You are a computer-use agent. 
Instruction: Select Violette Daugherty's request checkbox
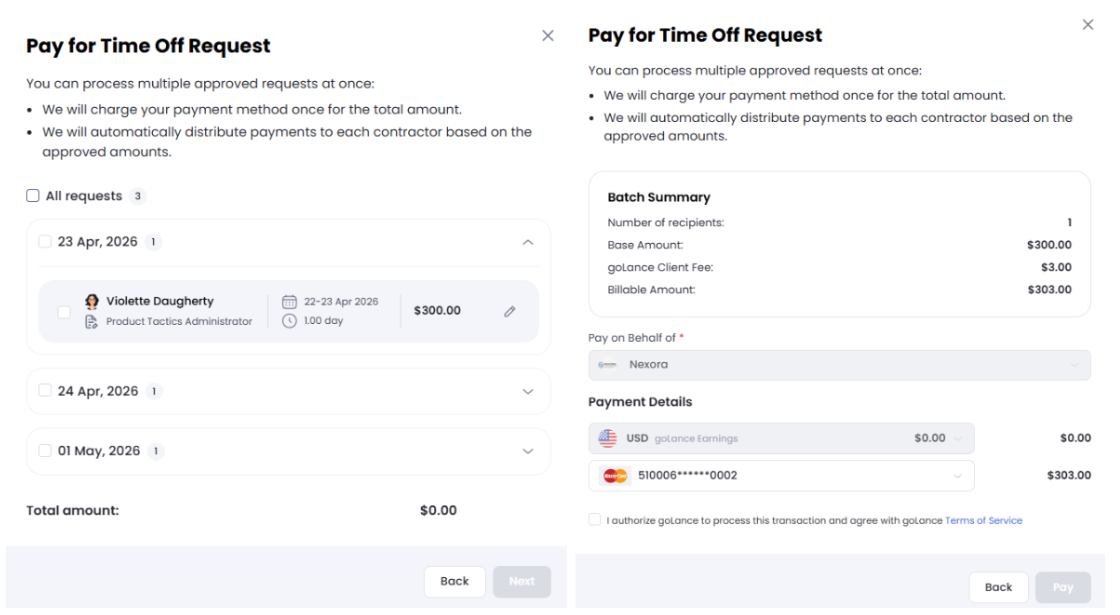tap(64, 311)
